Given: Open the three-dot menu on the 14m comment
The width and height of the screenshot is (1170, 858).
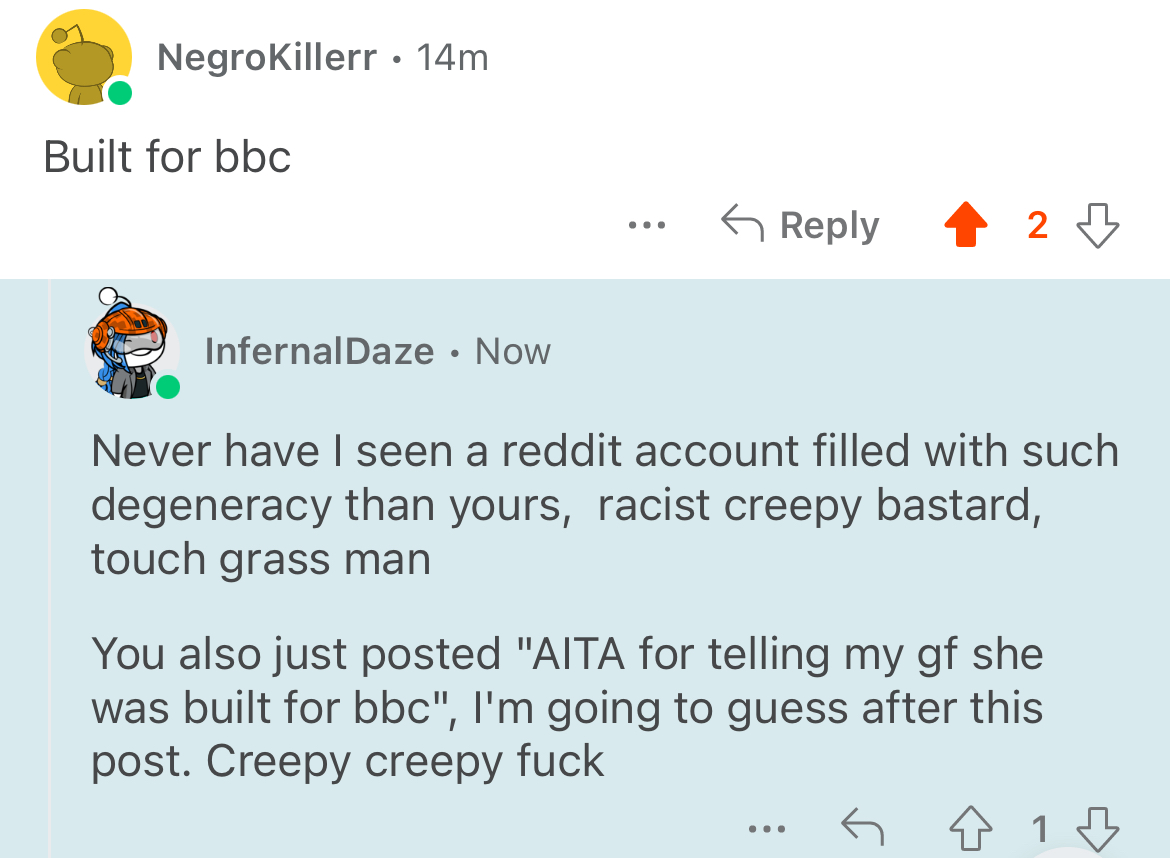Looking at the screenshot, I should coord(647,225).
